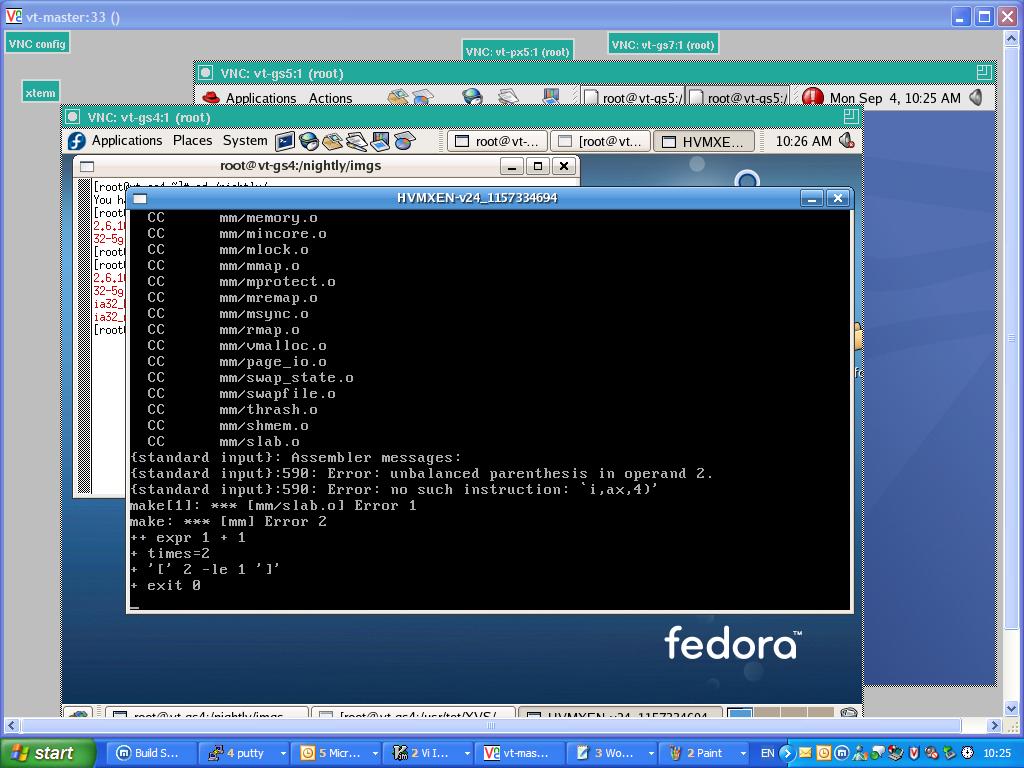Open the terminal launcher icon in Fedora panel
This screenshot has height=768, width=1024.
pos(285,141)
